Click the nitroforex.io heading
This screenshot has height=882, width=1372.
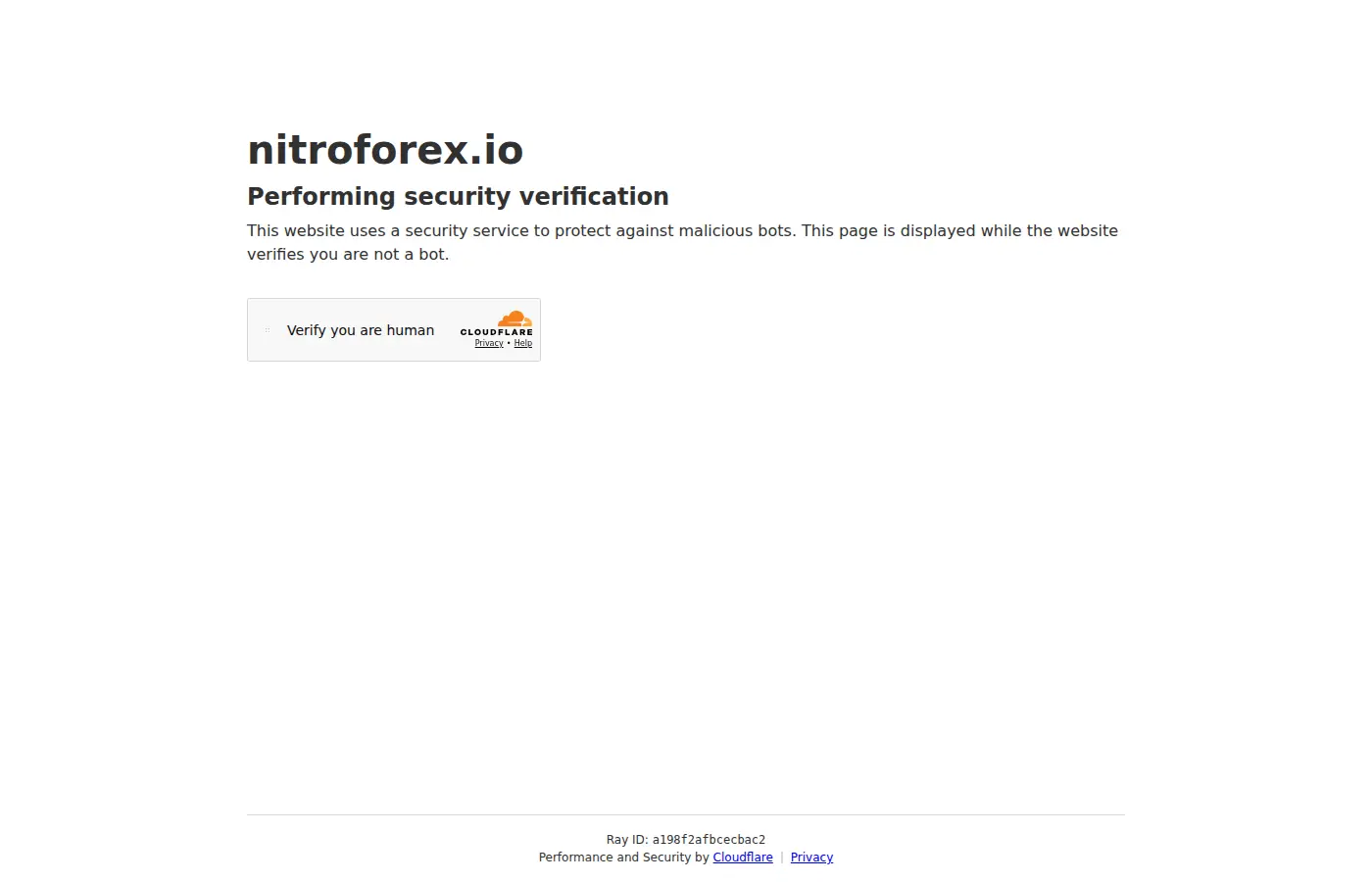(x=385, y=150)
